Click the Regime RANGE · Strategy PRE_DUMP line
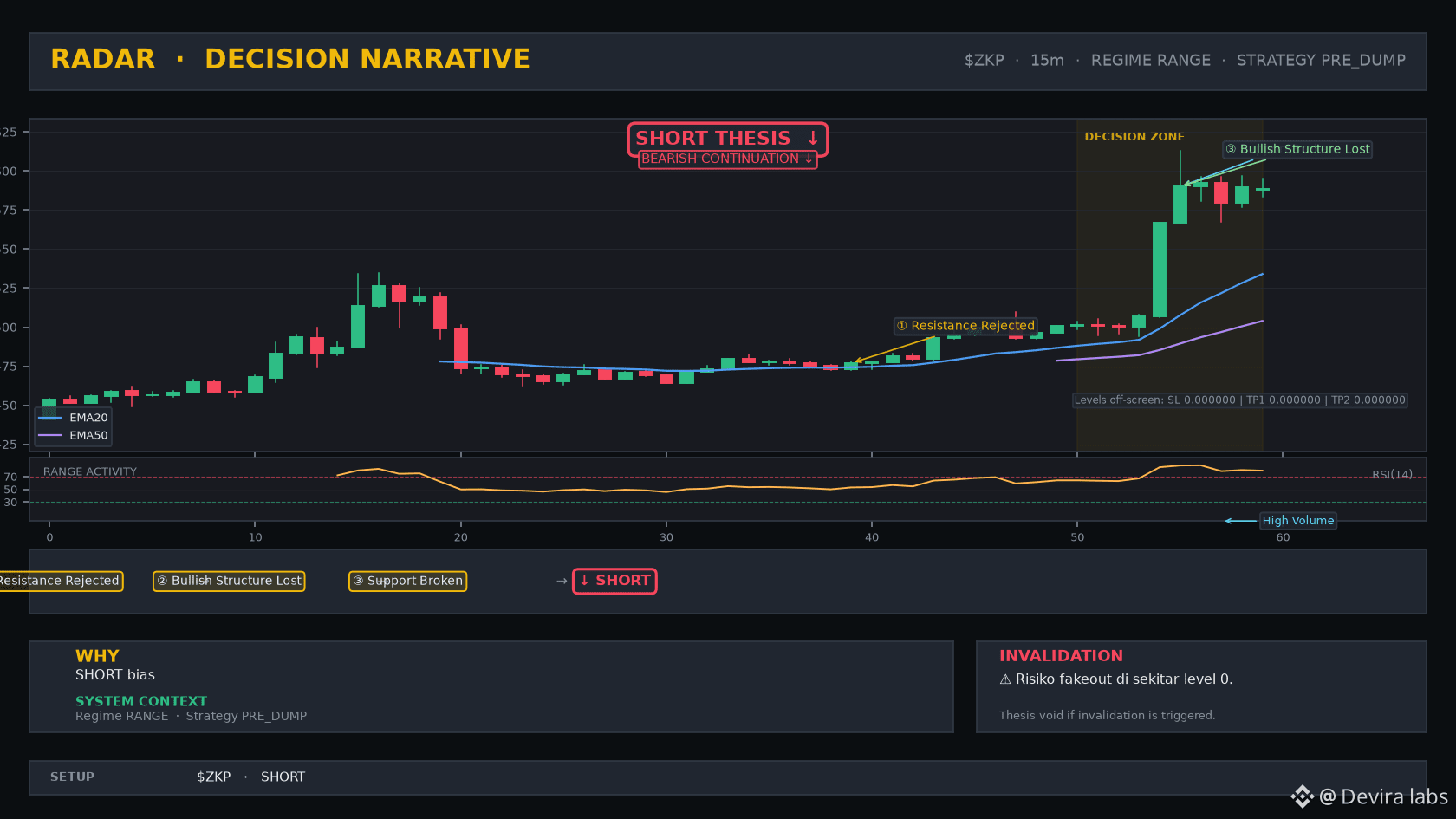Image resolution: width=1456 pixels, height=819 pixels. [x=191, y=716]
